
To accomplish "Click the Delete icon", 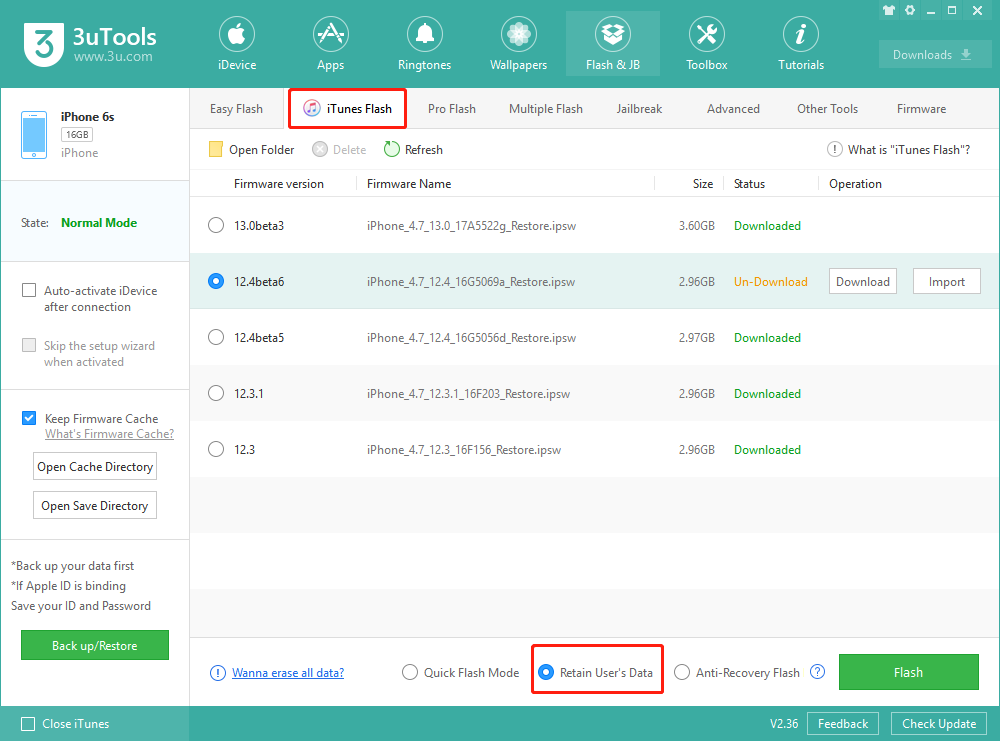I will (x=320, y=149).
